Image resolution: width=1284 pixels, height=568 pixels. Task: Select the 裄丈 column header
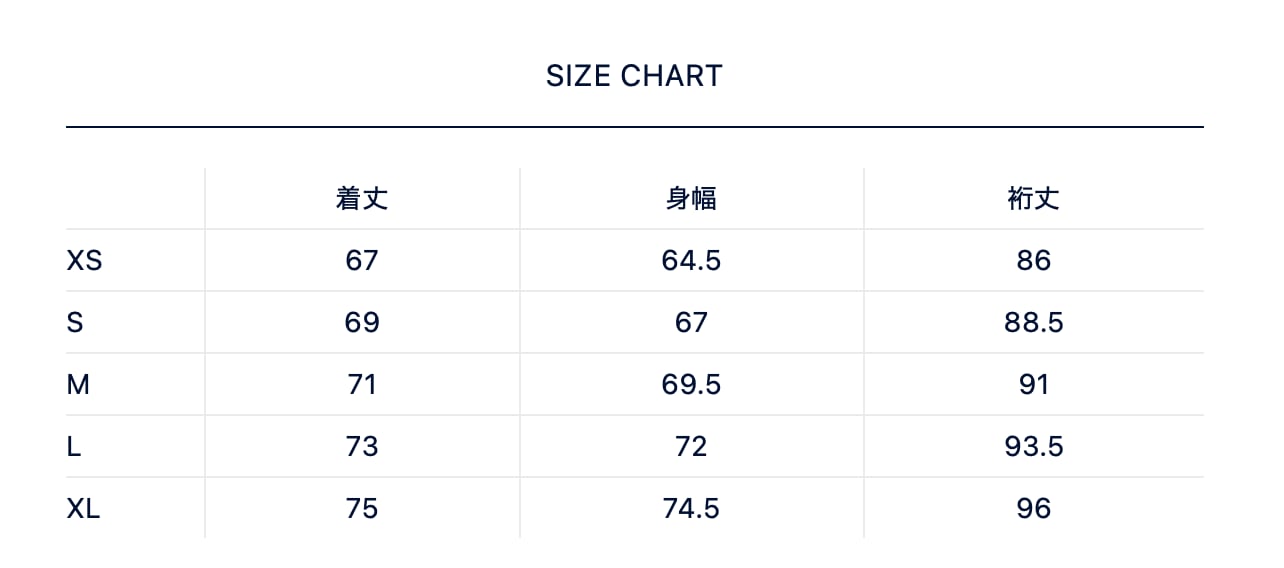1033,199
